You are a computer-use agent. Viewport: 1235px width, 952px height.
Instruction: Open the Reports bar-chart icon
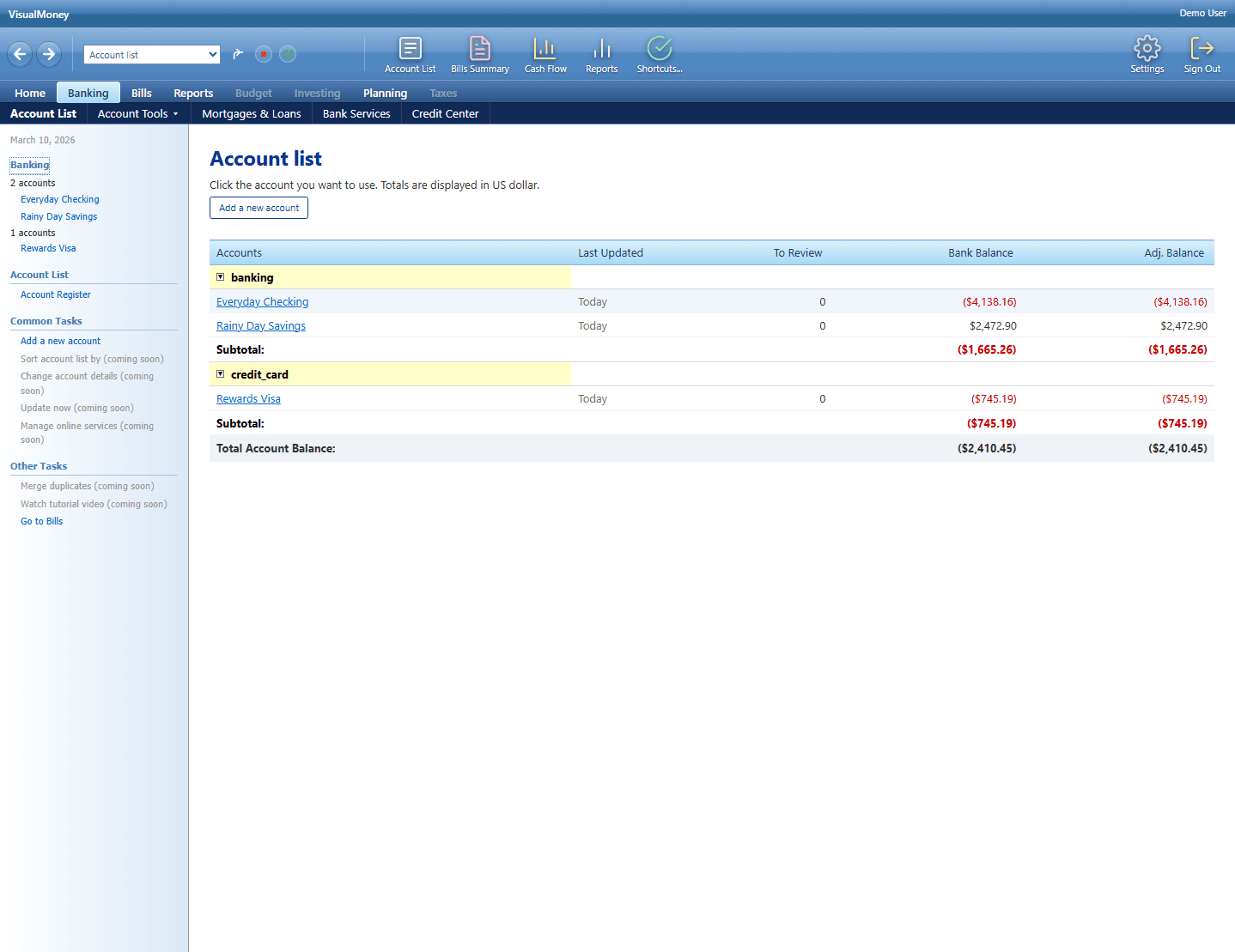coord(601,54)
